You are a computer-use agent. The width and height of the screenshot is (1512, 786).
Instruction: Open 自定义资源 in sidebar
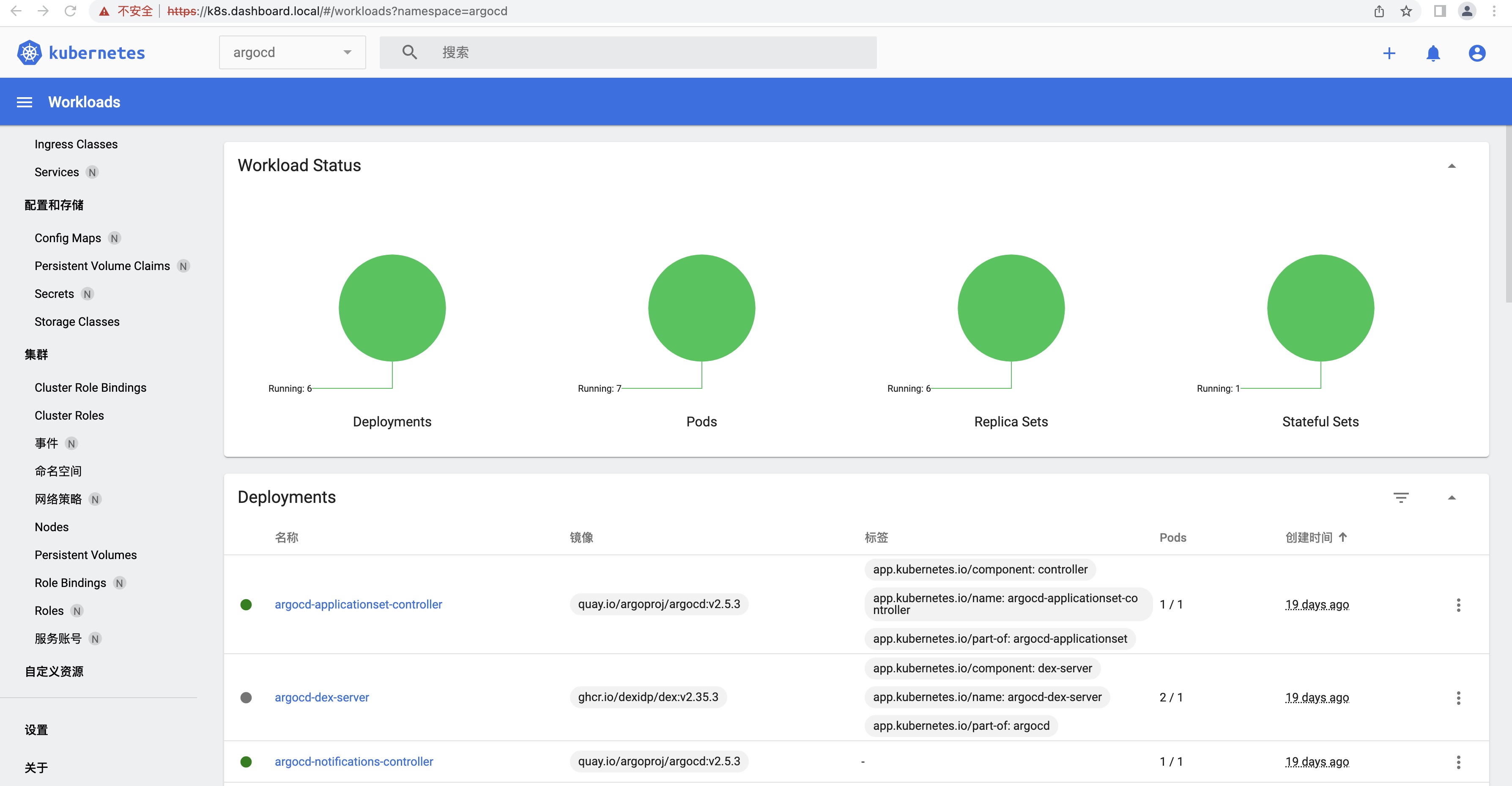point(54,671)
